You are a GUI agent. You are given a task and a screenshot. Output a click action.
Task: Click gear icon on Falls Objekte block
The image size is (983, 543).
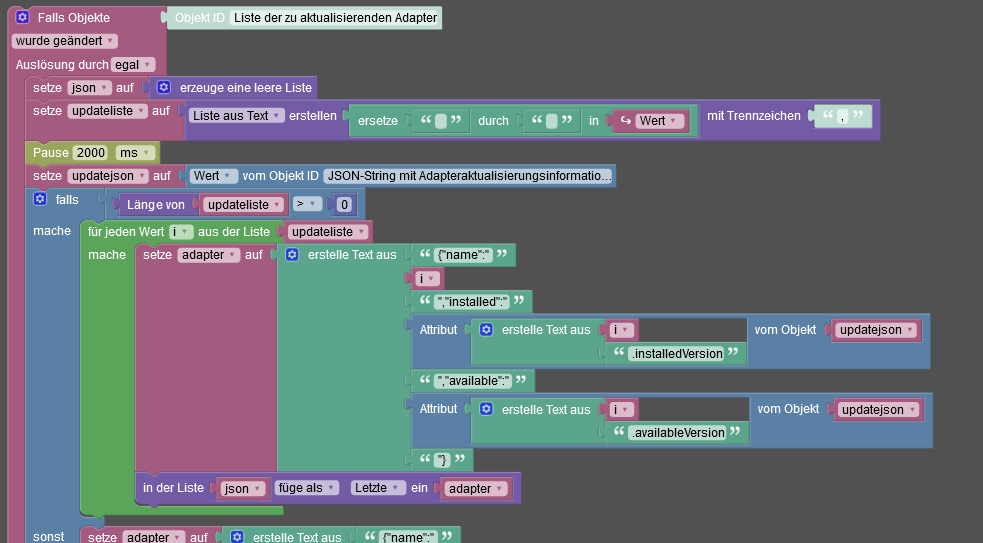pyautogui.click(x=22, y=18)
